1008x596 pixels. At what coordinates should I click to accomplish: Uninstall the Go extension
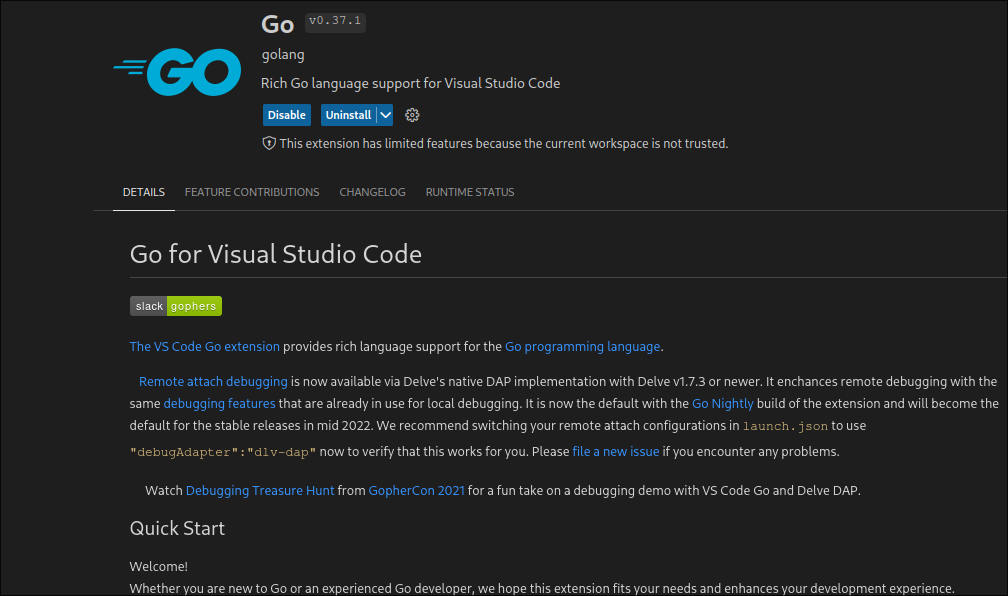(348, 115)
